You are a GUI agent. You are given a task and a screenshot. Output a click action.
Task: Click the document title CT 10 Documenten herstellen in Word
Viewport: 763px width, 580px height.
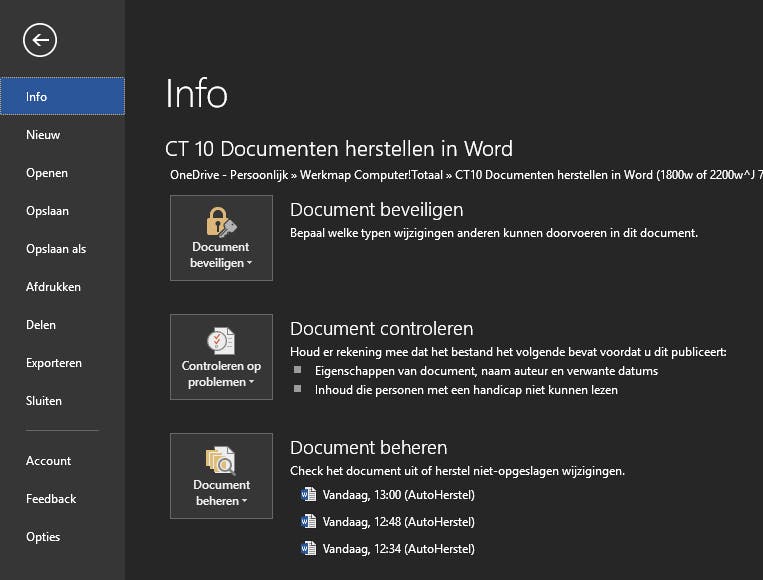coord(339,149)
